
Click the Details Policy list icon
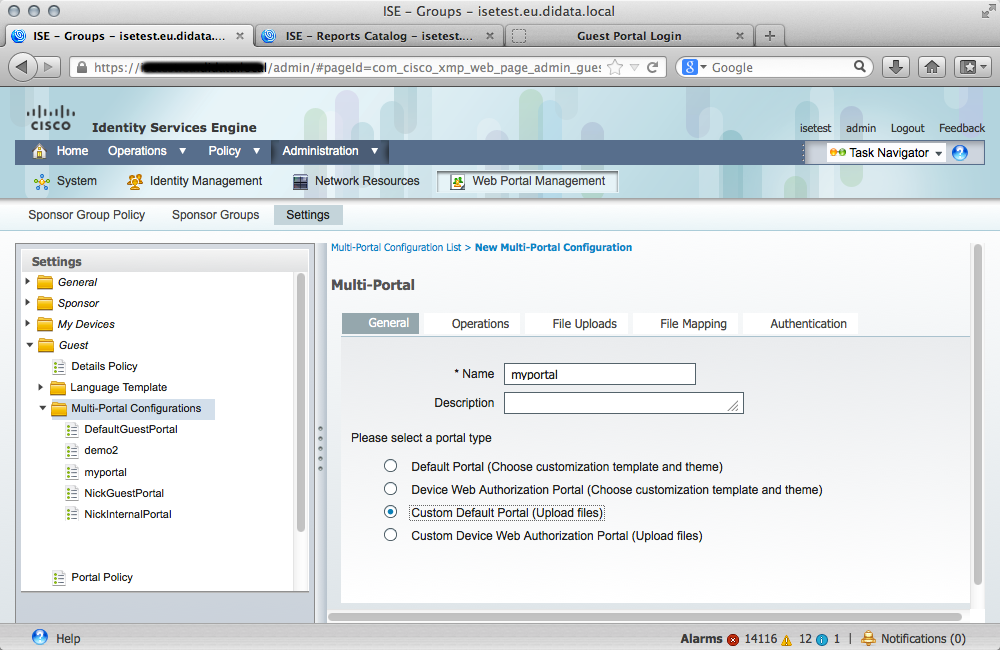(x=59, y=367)
